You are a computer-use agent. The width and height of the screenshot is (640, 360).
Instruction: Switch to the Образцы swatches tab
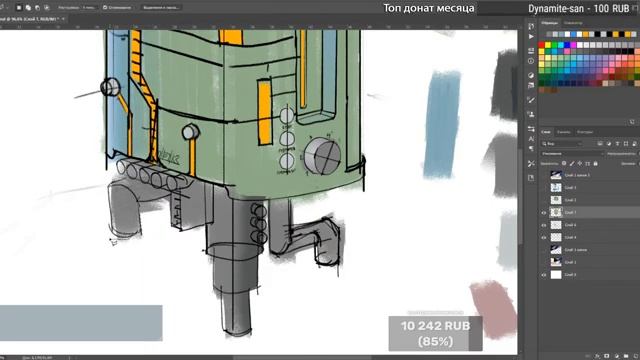549,23
